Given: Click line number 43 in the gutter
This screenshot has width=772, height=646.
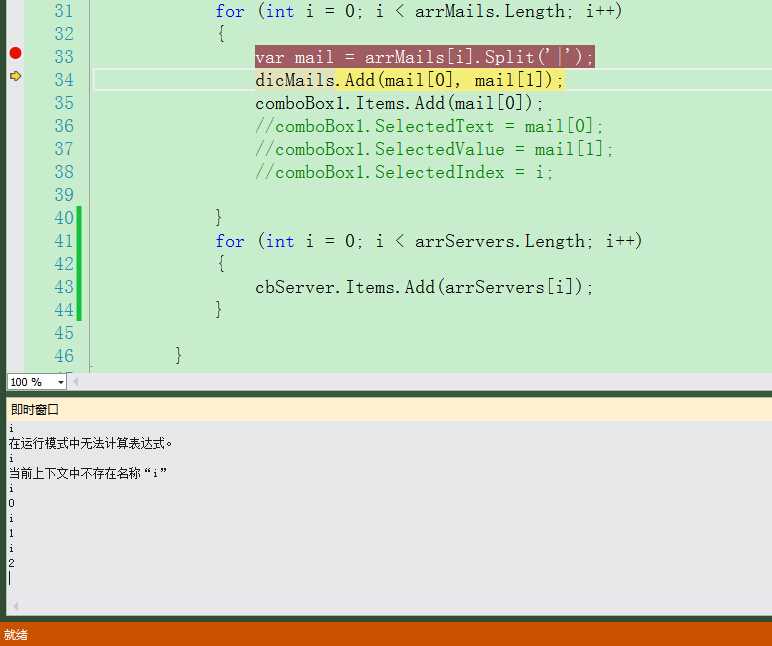Looking at the screenshot, I should (x=64, y=287).
